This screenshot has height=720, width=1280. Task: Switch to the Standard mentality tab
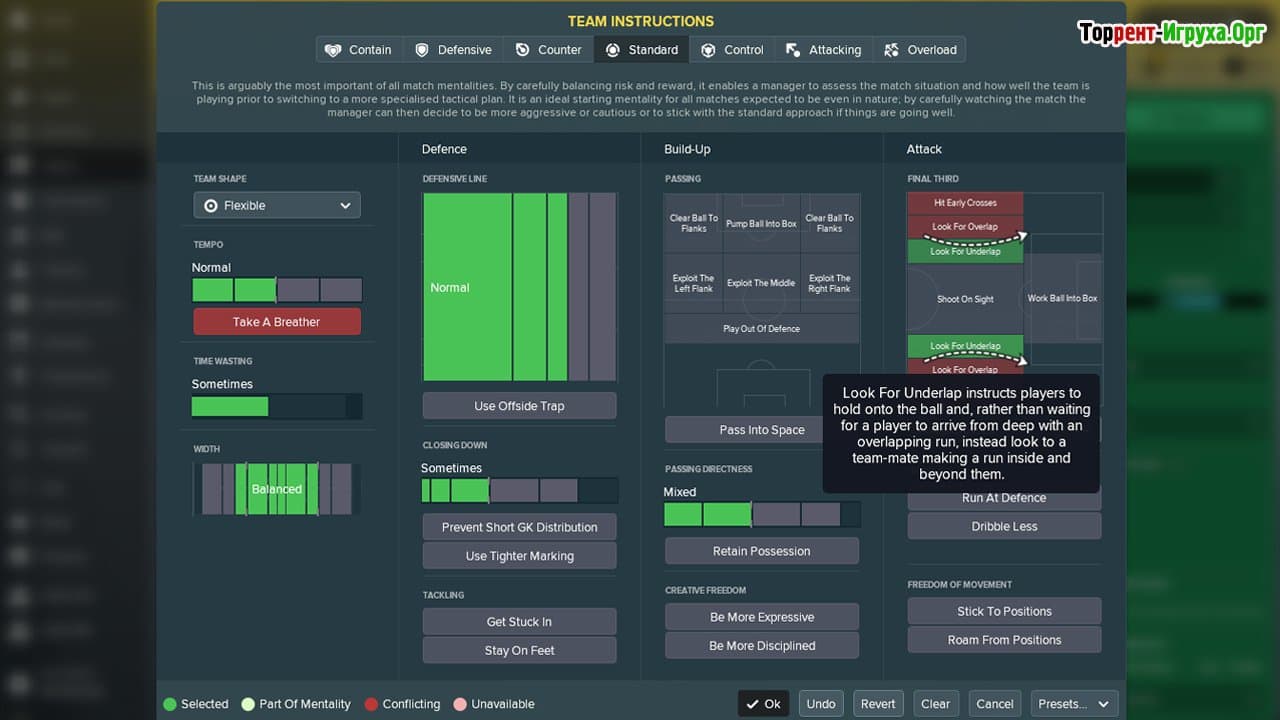[642, 50]
